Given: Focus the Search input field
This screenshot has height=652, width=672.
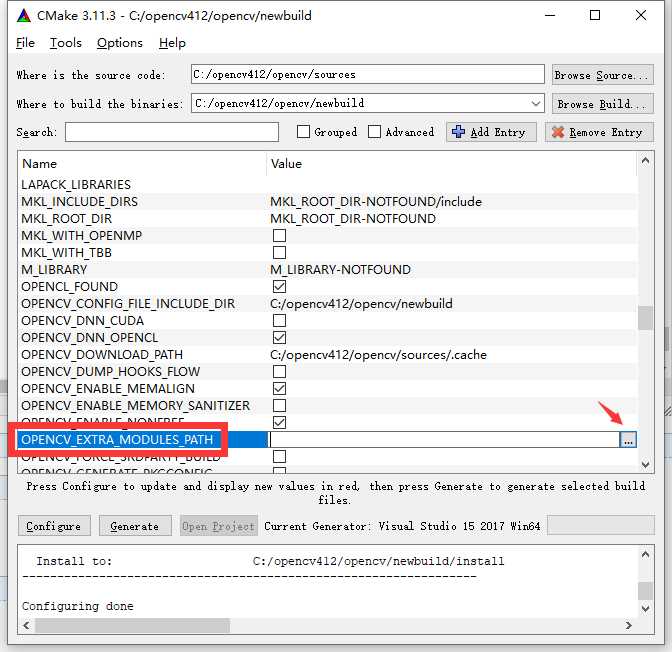Looking at the screenshot, I should click(x=172, y=132).
